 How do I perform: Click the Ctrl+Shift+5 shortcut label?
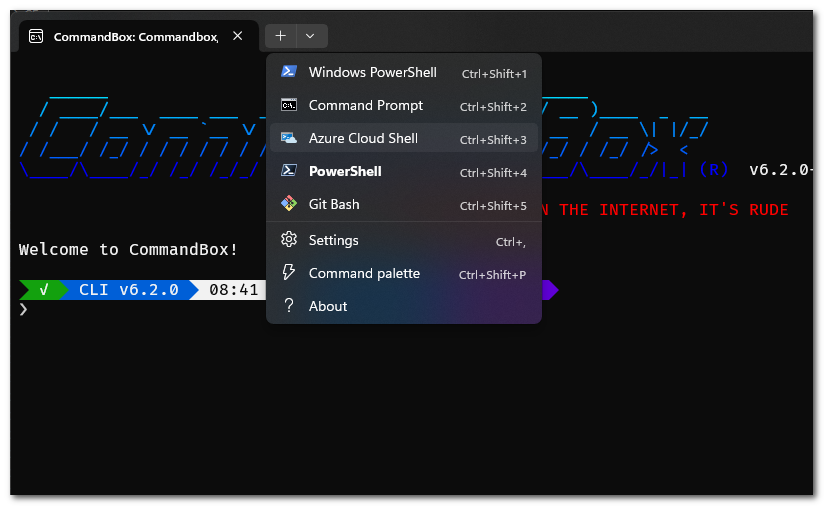(x=493, y=206)
